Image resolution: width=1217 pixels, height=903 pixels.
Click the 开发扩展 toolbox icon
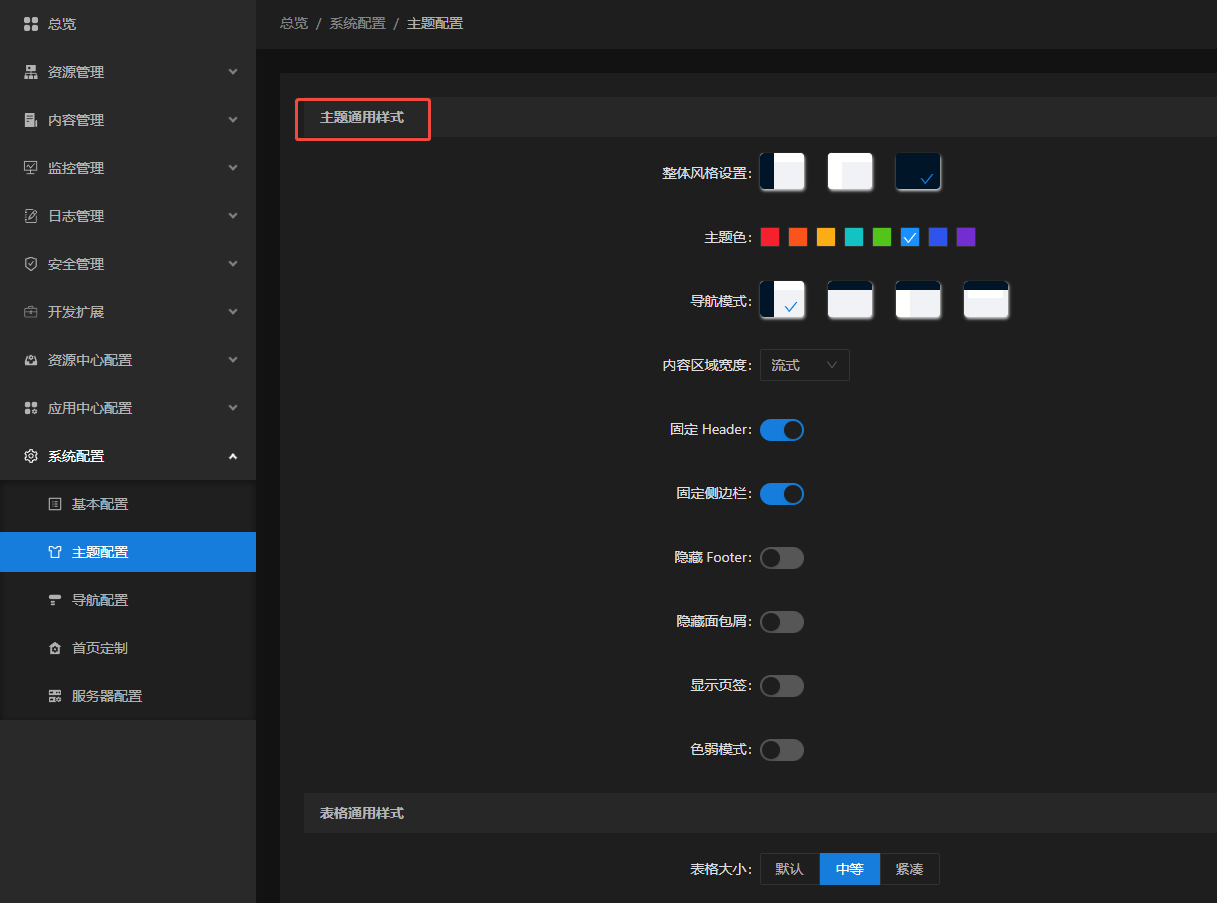pyautogui.click(x=30, y=312)
